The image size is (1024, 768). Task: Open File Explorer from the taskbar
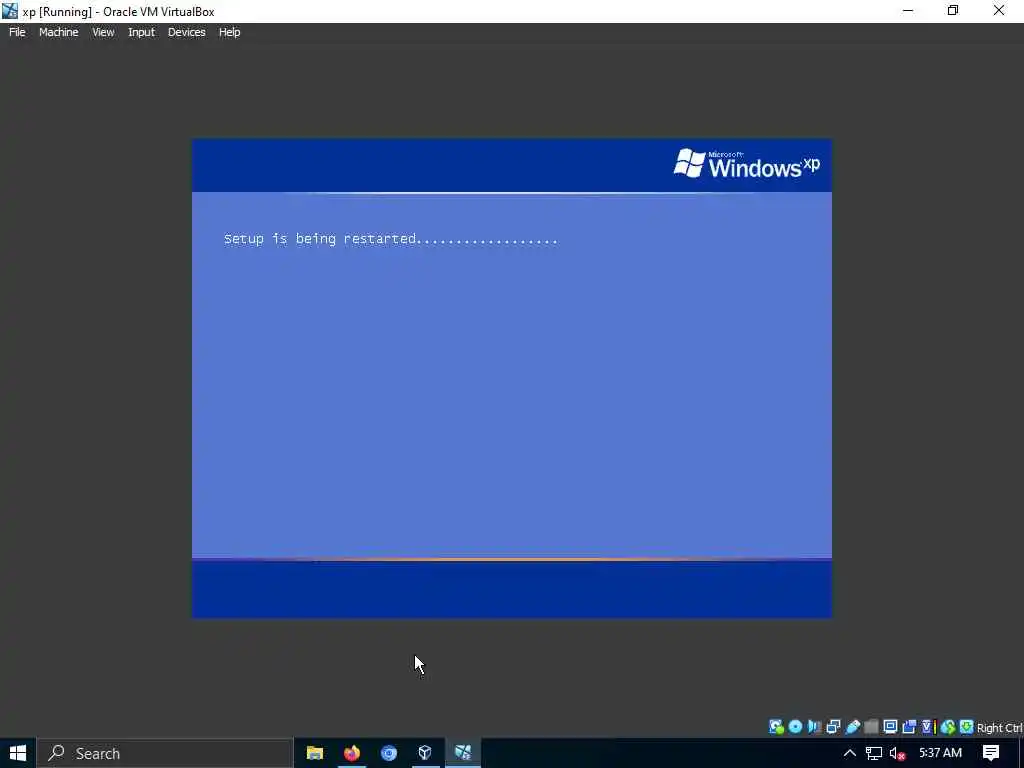[315, 753]
